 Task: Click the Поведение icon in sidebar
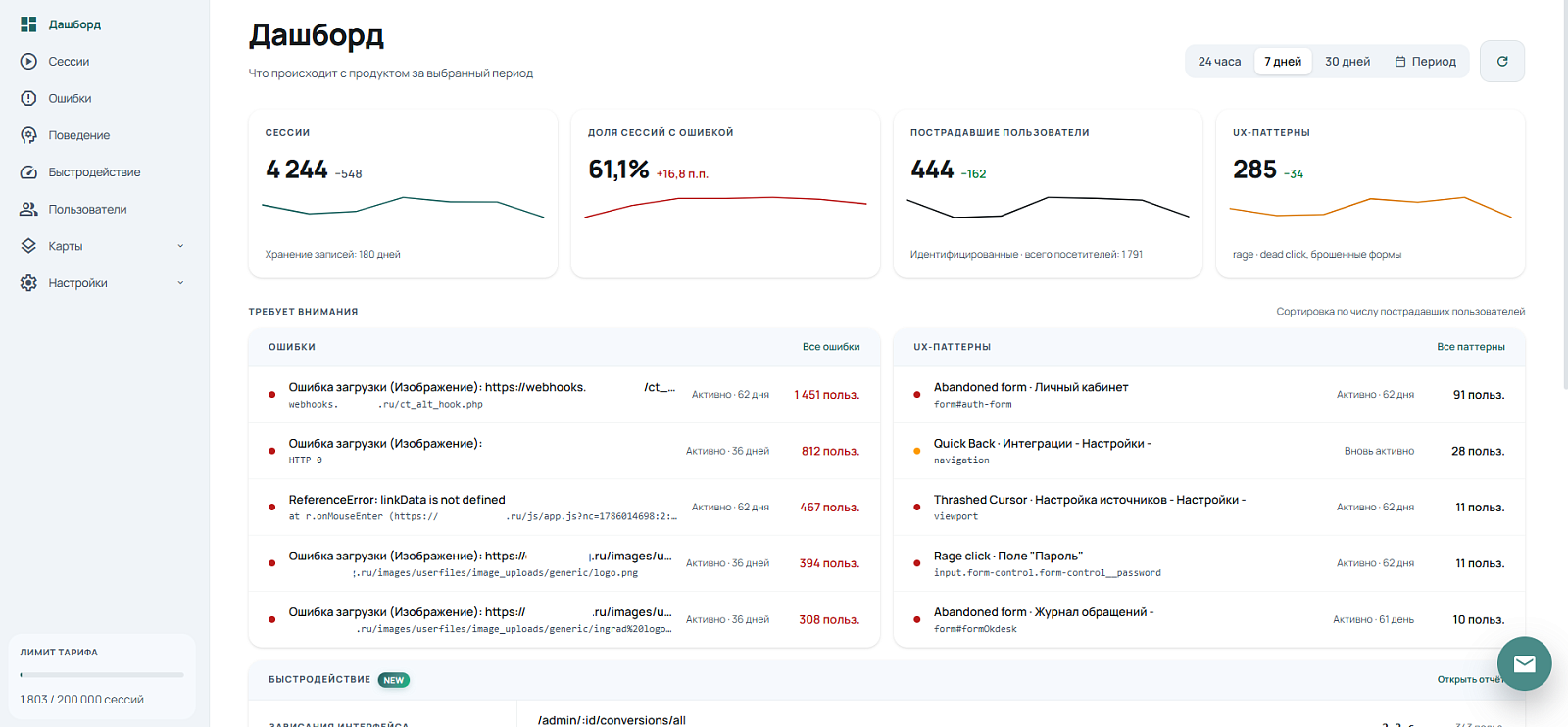(28, 135)
